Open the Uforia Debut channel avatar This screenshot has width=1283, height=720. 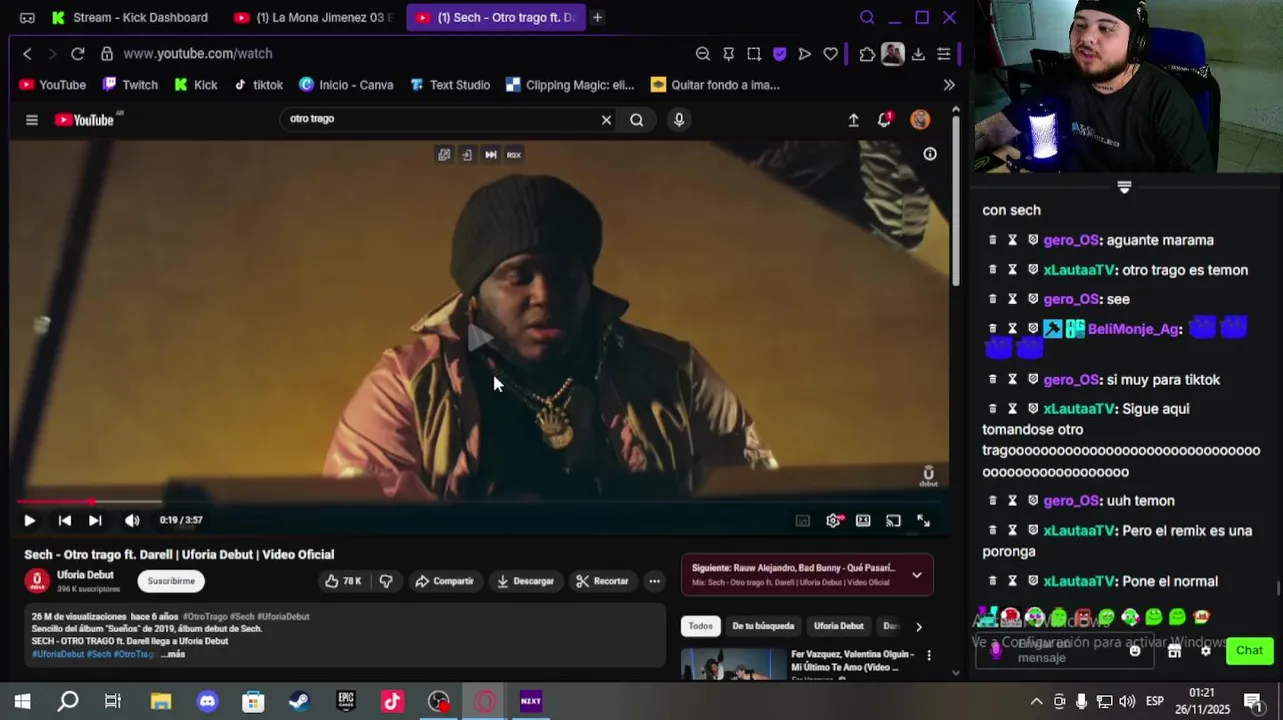pyautogui.click(x=37, y=581)
